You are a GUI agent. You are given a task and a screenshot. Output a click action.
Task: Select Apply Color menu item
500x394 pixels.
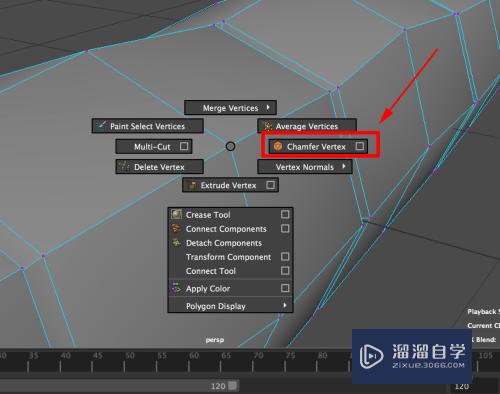230,288
